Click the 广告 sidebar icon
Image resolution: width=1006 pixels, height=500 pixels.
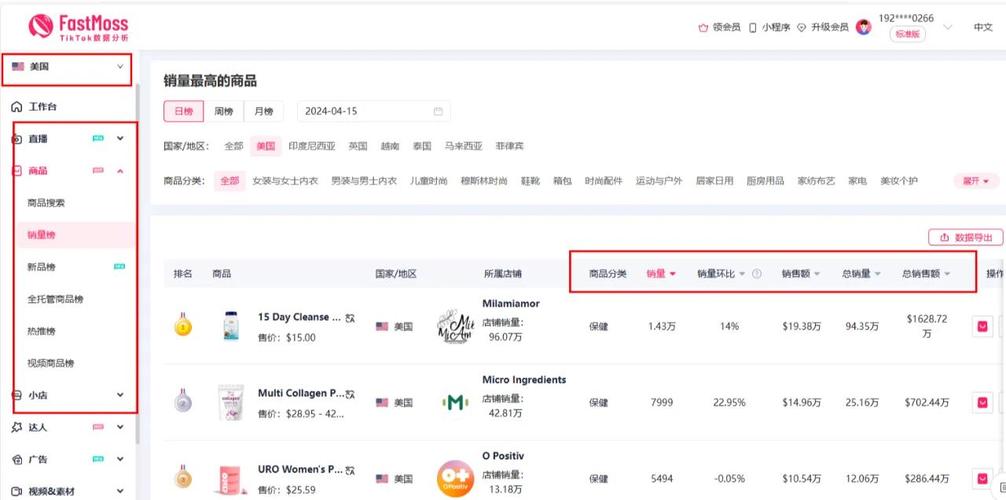click(17, 460)
